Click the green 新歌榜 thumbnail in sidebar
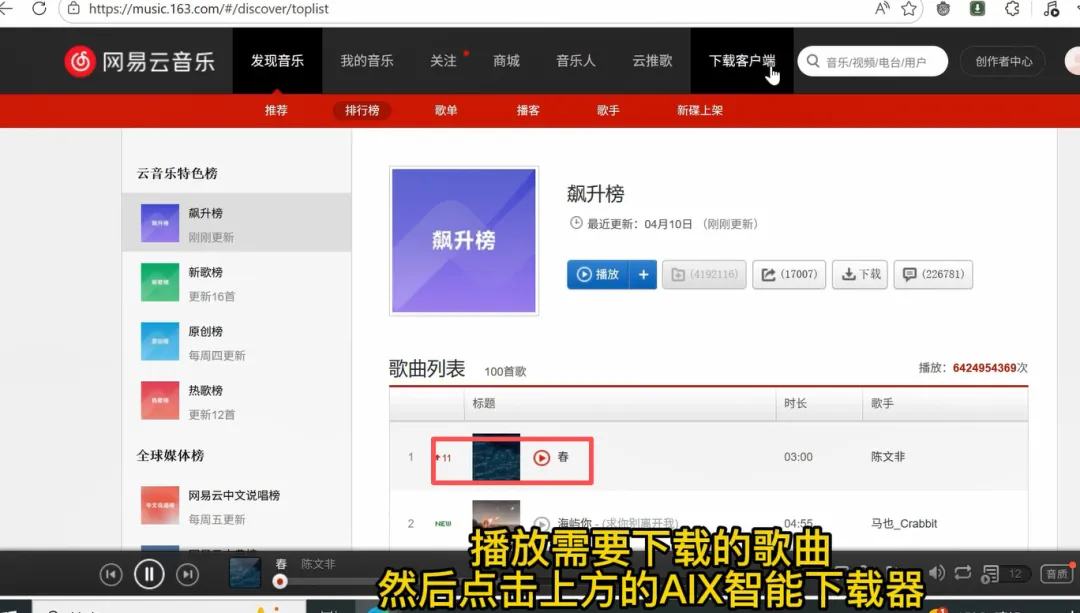The image size is (1080, 613). [x=160, y=282]
